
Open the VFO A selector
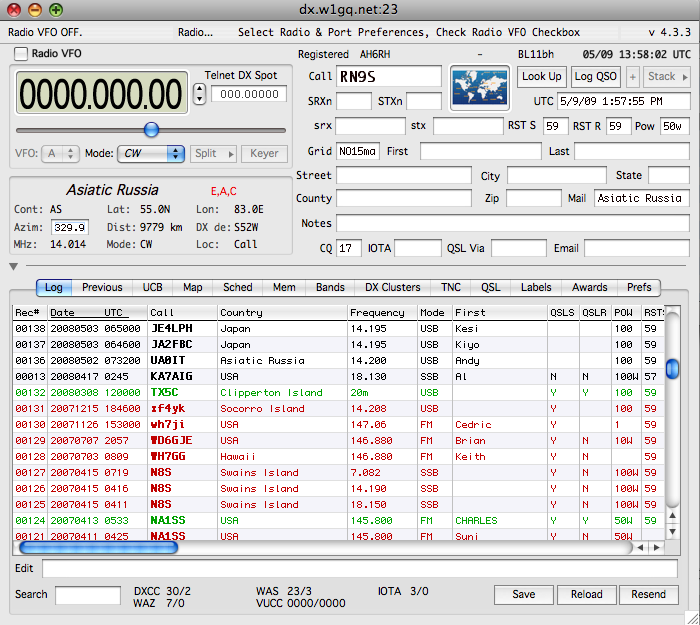[60, 154]
